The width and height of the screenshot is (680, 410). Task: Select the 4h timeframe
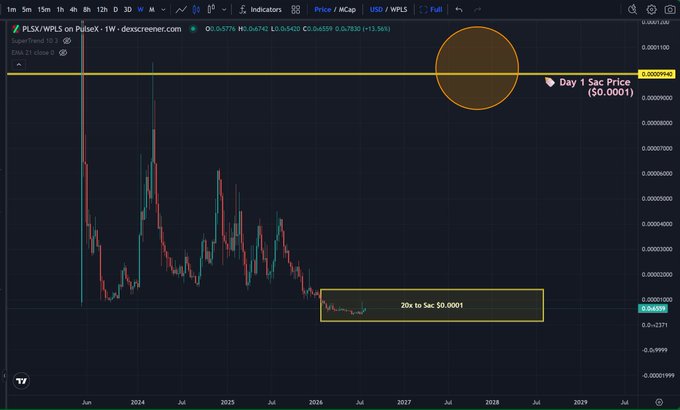click(73, 9)
